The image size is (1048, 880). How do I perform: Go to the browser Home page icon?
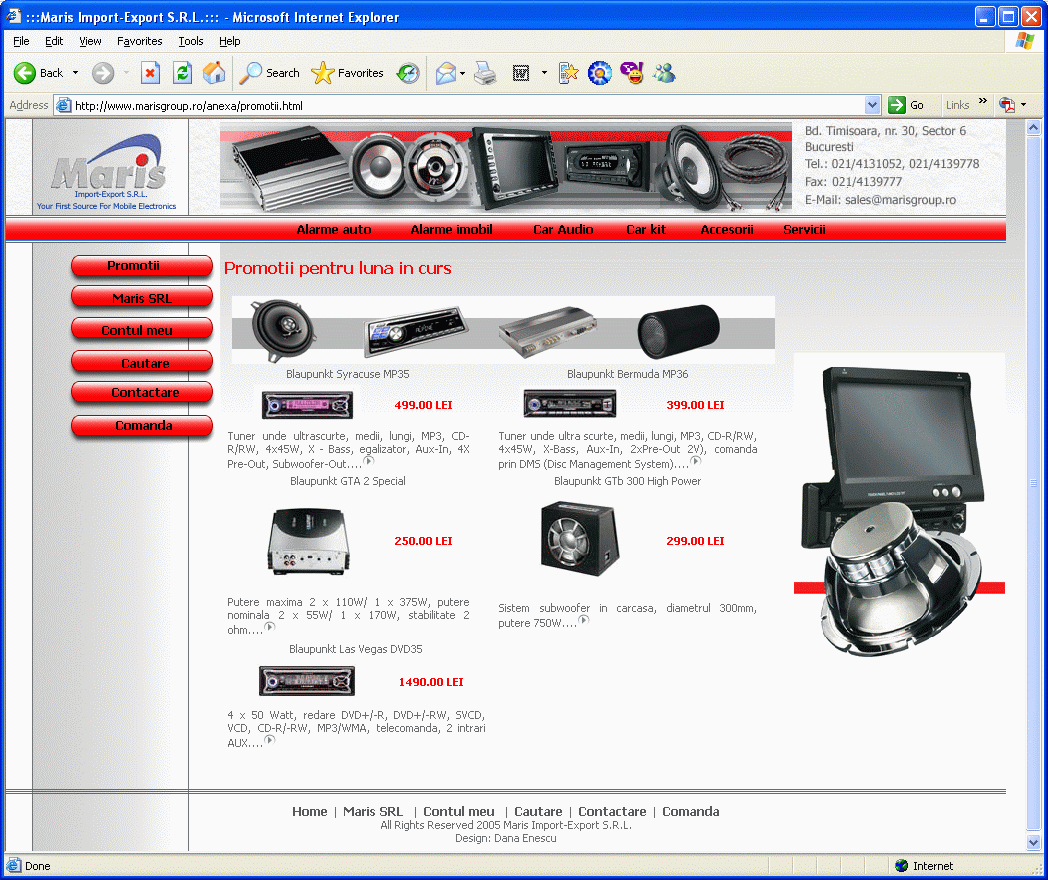(214, 73)
